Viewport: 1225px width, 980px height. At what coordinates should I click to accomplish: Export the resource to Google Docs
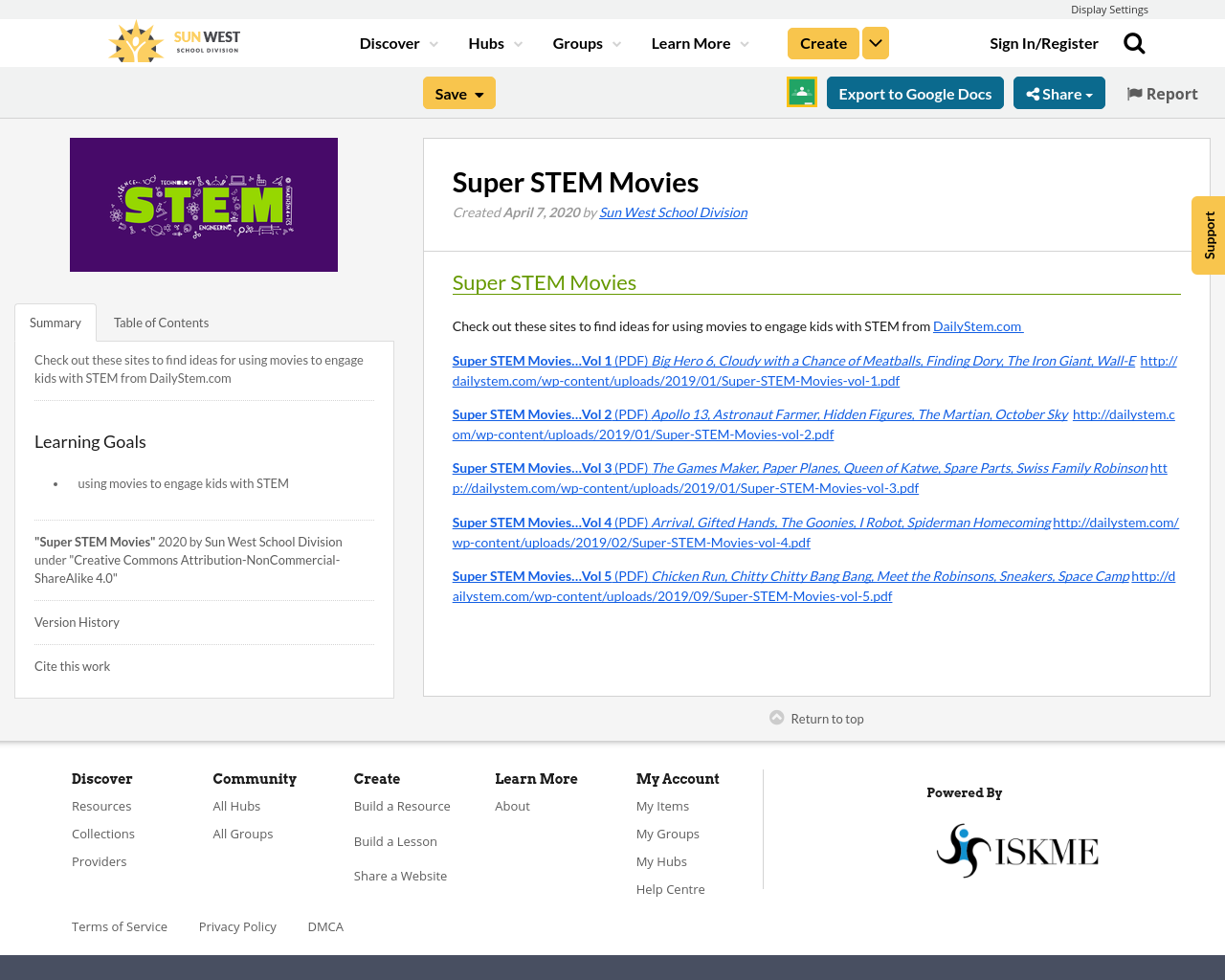coord(915,93)
